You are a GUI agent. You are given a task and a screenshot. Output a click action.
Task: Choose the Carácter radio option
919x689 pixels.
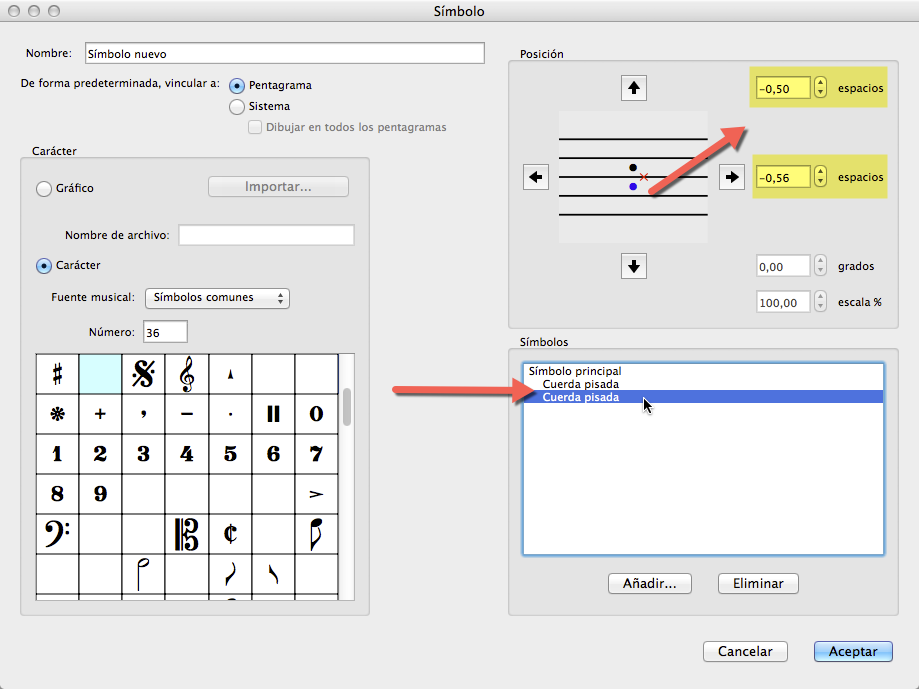coord(44,265)
